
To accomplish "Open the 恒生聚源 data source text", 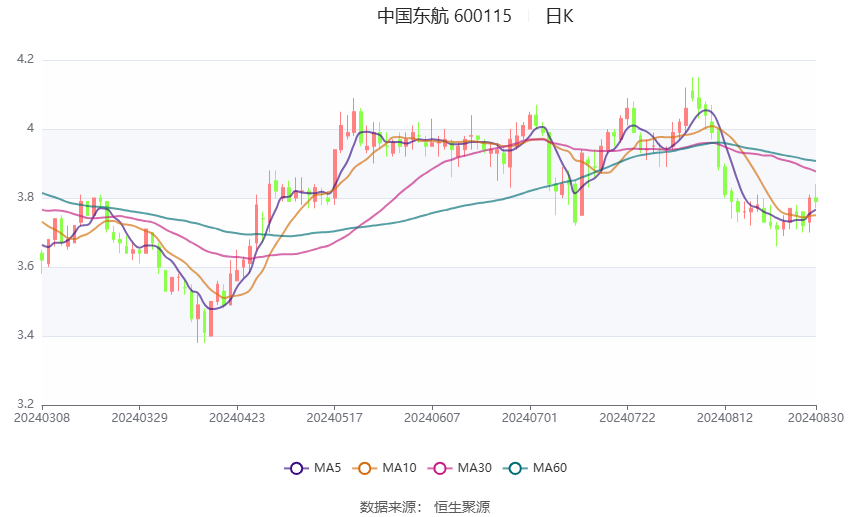I will 462,507.
